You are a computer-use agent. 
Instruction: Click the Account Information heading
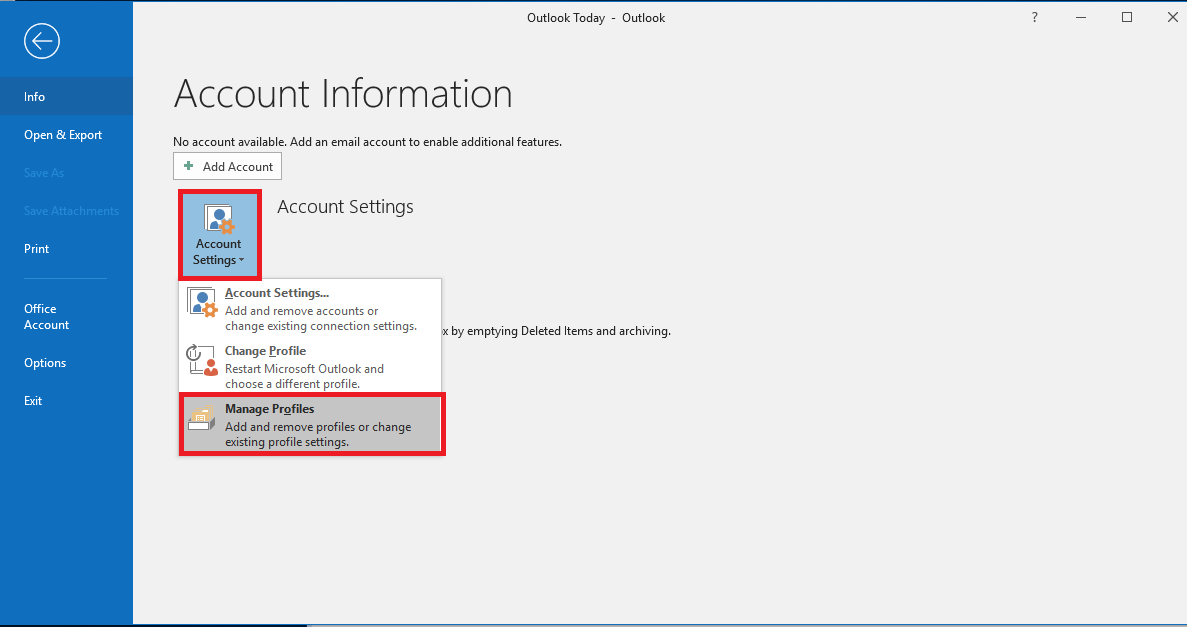tap(343, 94)
